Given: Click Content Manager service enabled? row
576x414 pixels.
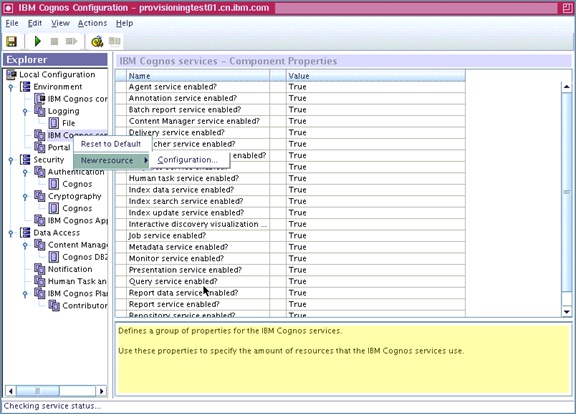Looking at the screenshot, I should click(290, 121).
